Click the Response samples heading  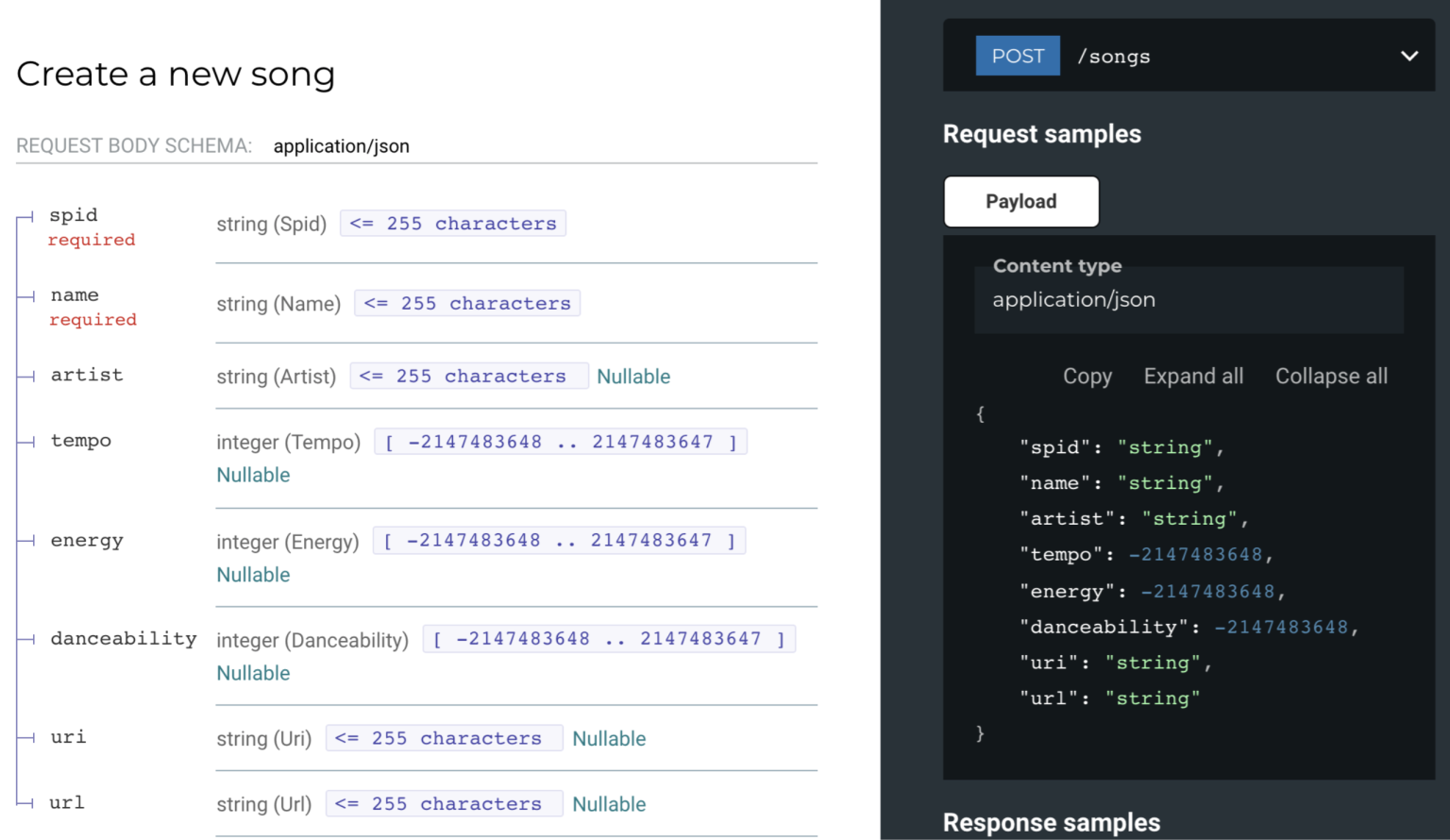click(1051, 823)
